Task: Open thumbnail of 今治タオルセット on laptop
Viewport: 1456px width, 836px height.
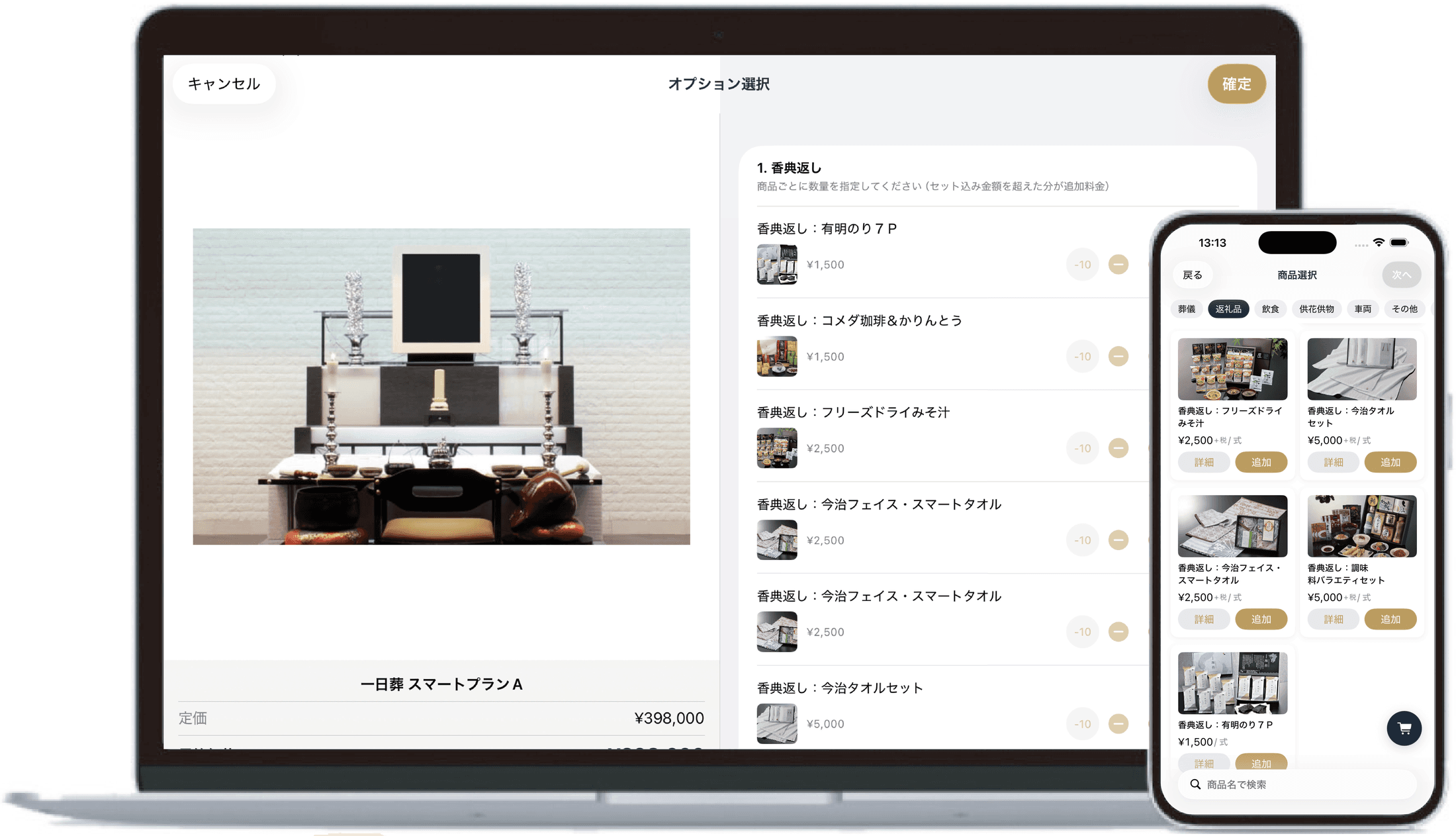Action: 777,724
